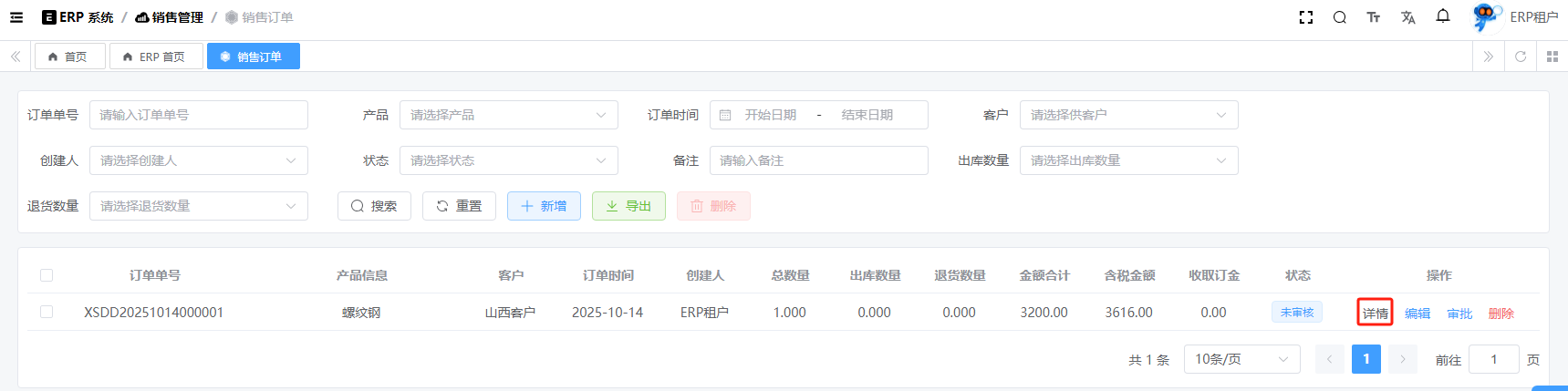This screenshot has height=391, width=1568.
Task: Enter fullscreen mode via top bar icon
Action: click(1305, 17)
